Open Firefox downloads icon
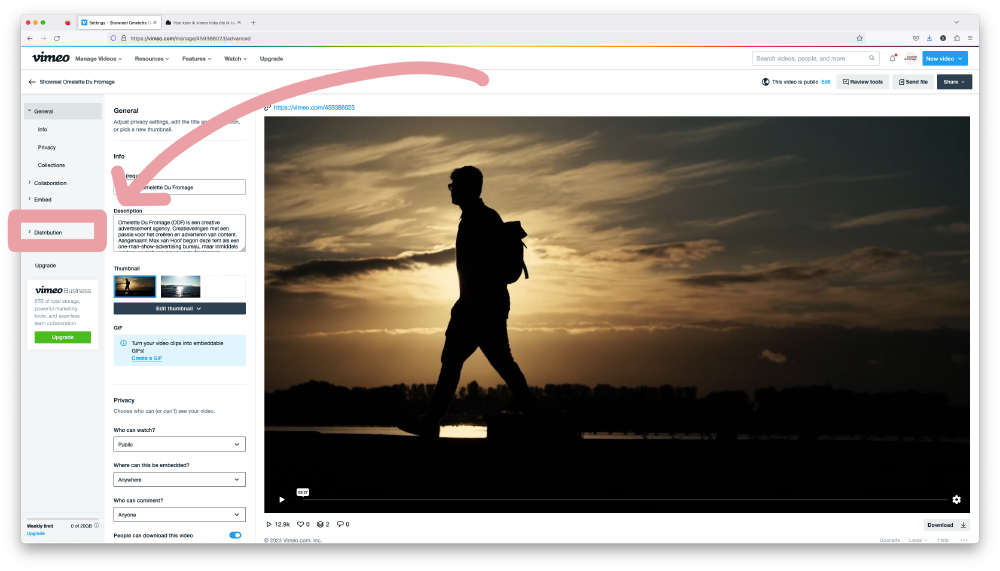This screenshot has width=1000, height=571. tap(929, 38)
